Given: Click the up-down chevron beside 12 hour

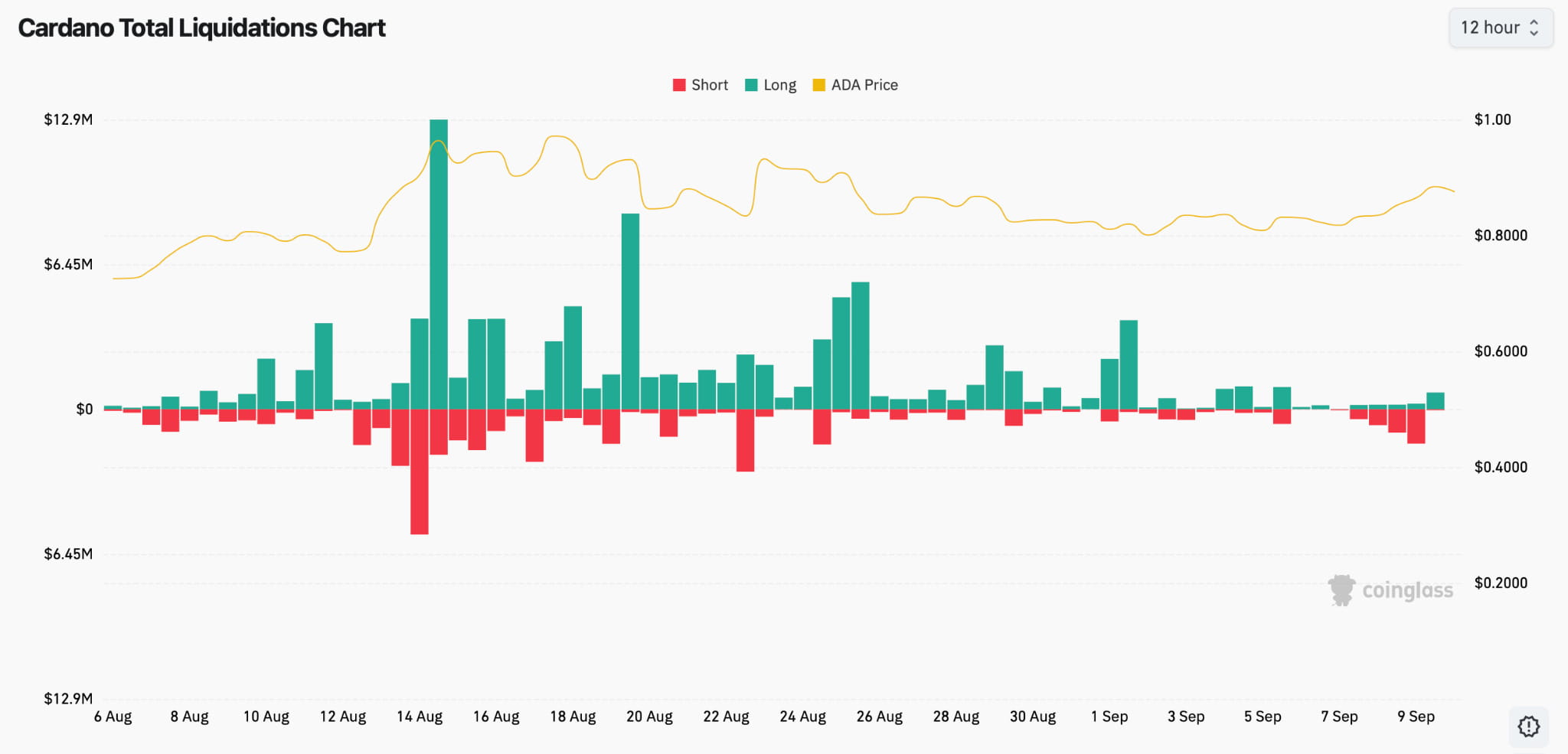Looking at the screenshot, I should tap(1534, 28).
